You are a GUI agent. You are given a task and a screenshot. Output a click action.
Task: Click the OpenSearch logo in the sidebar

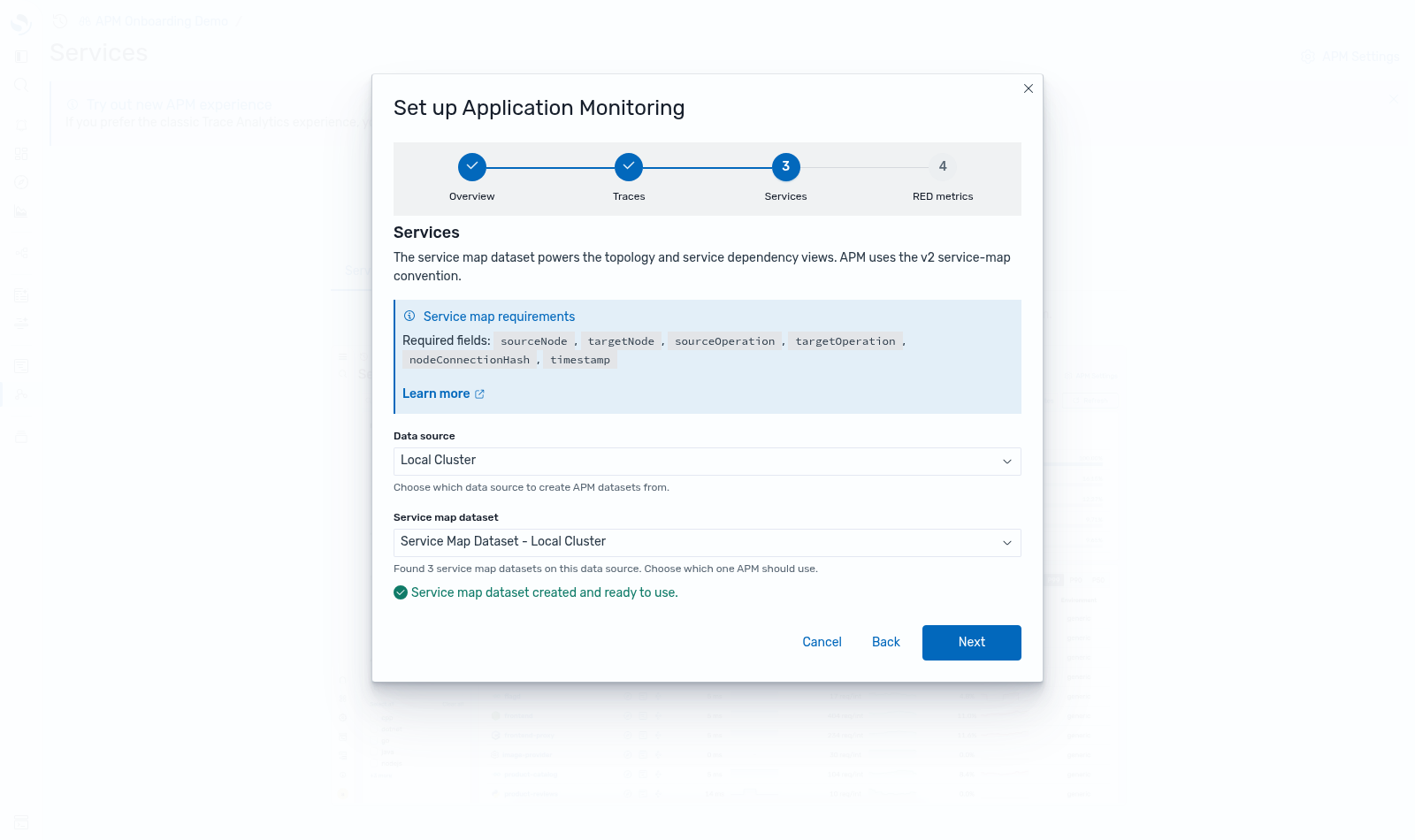[20, 22]
